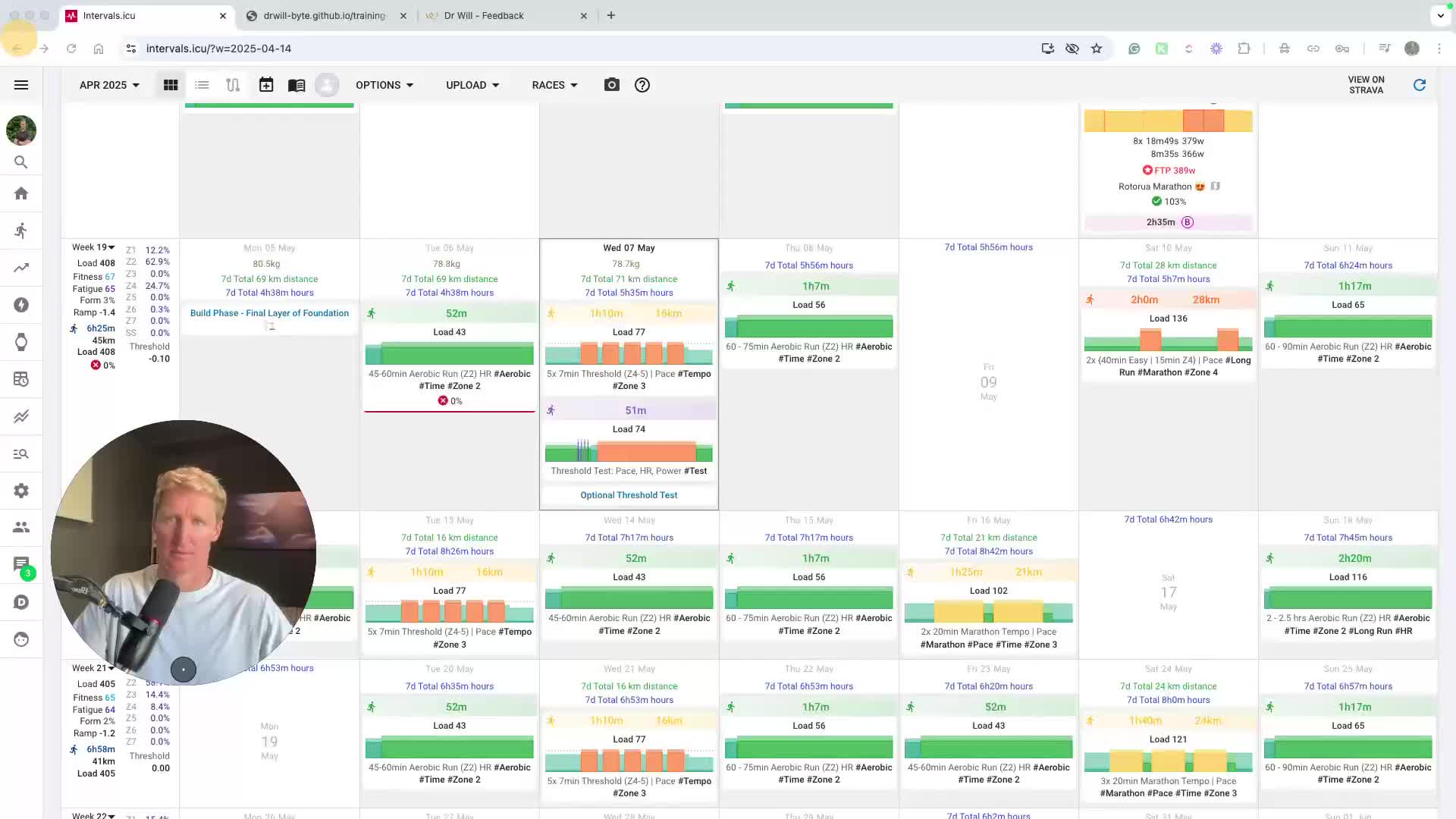
Task: Click the refresh calendar icon
Action: [1420, 85]
